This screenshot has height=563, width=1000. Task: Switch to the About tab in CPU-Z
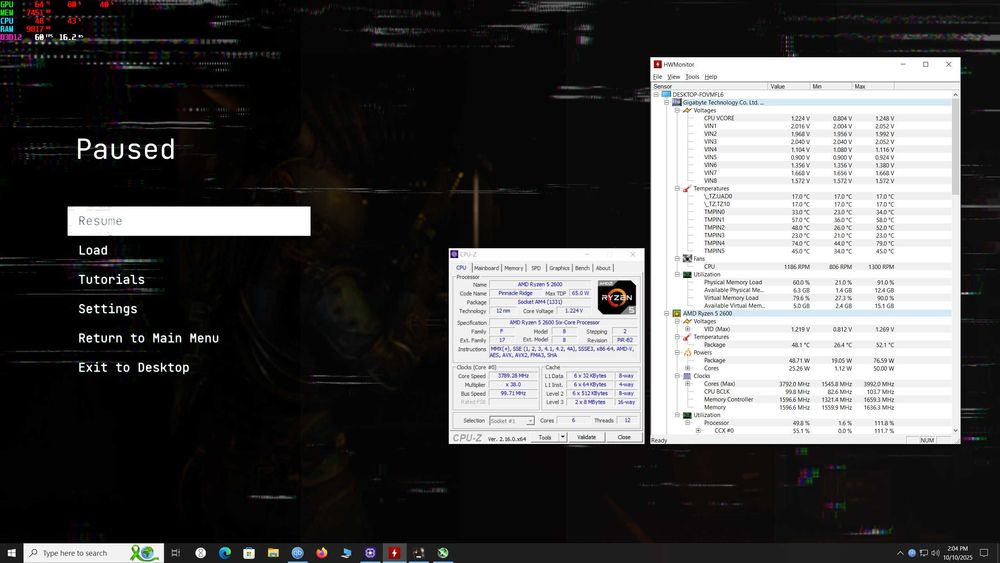(603, 268)
